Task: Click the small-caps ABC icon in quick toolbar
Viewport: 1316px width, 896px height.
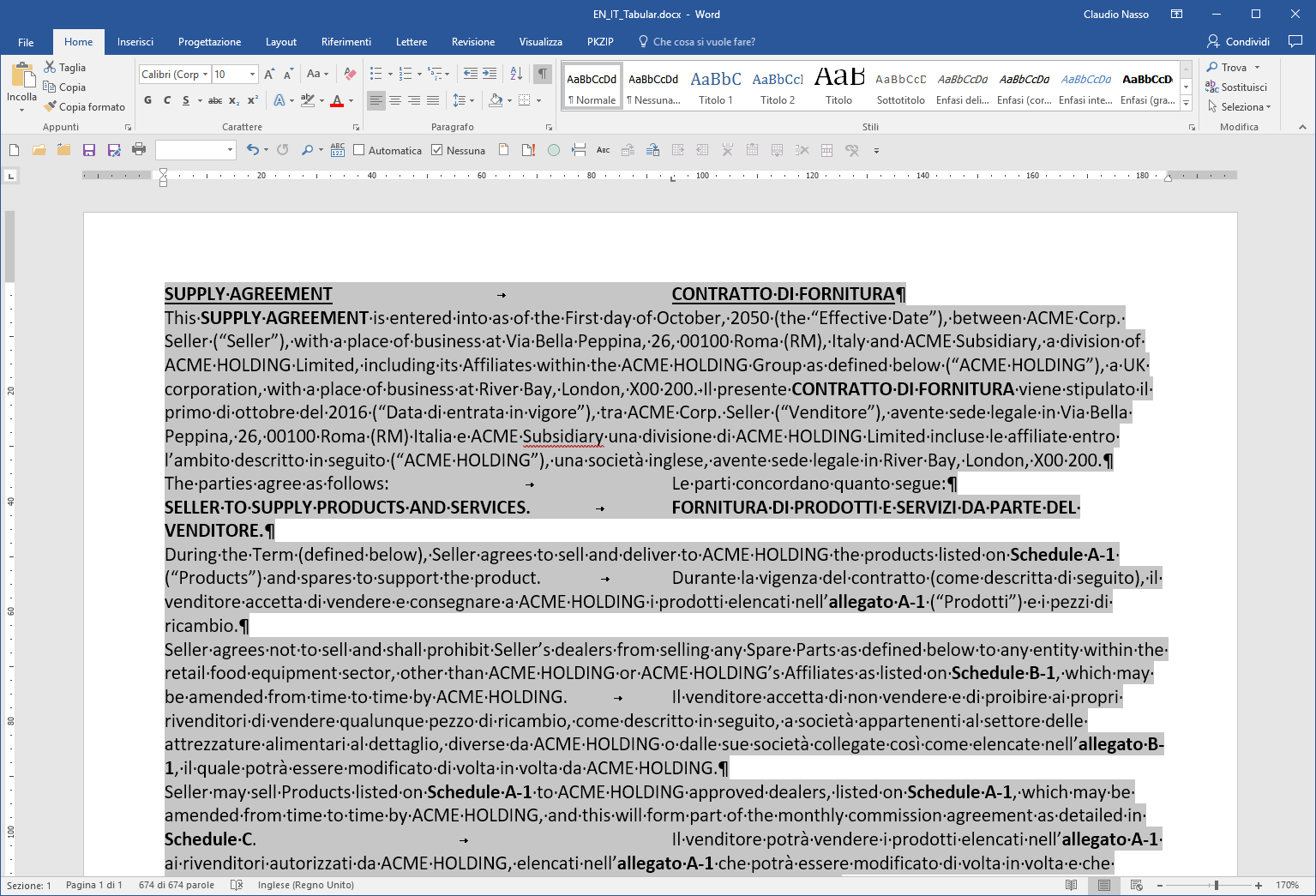Action: click(x=604, y=150)
